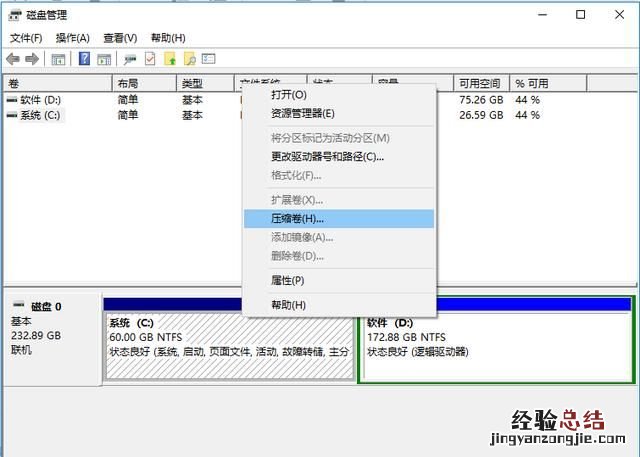Click the folder with green arrow icon
The image size is (640, 457).
pos(170,59)
